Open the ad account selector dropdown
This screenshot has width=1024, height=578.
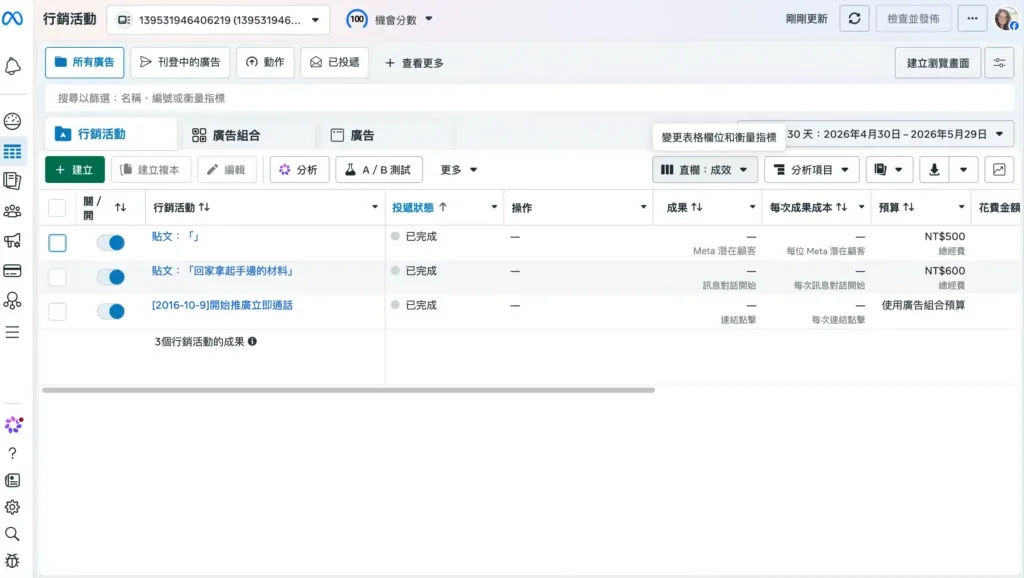(x=218, y=20)
